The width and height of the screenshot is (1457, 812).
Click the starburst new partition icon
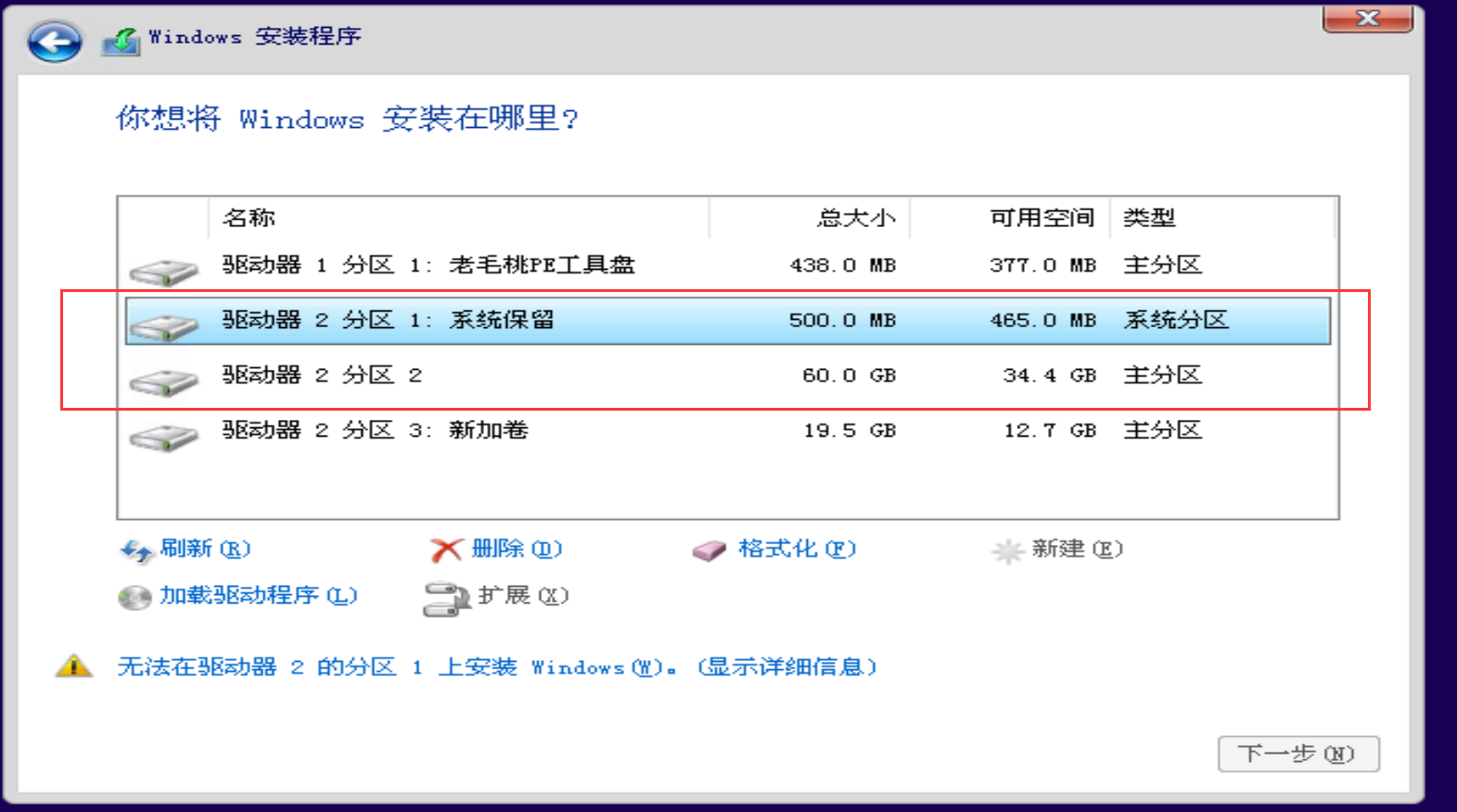[x=1007, y=552]
